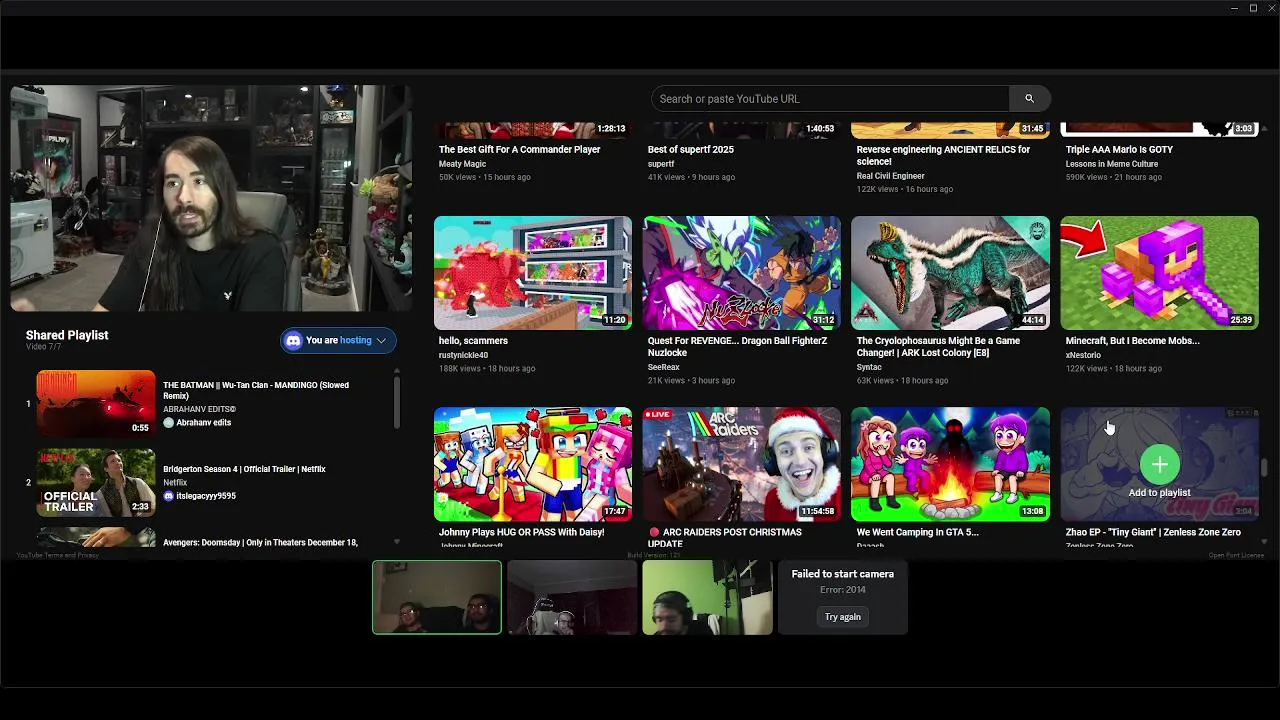Select Avengers: Doomsday playlist thumbnail

[x=96, y=538]
